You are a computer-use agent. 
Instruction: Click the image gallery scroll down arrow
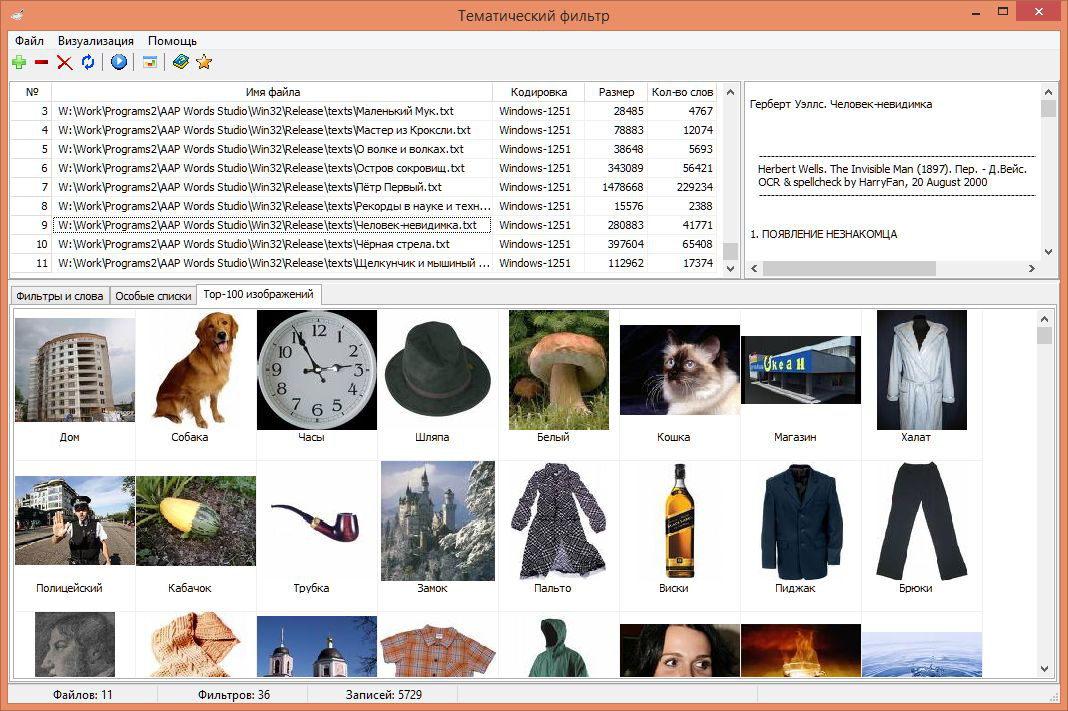point(1045,669)
